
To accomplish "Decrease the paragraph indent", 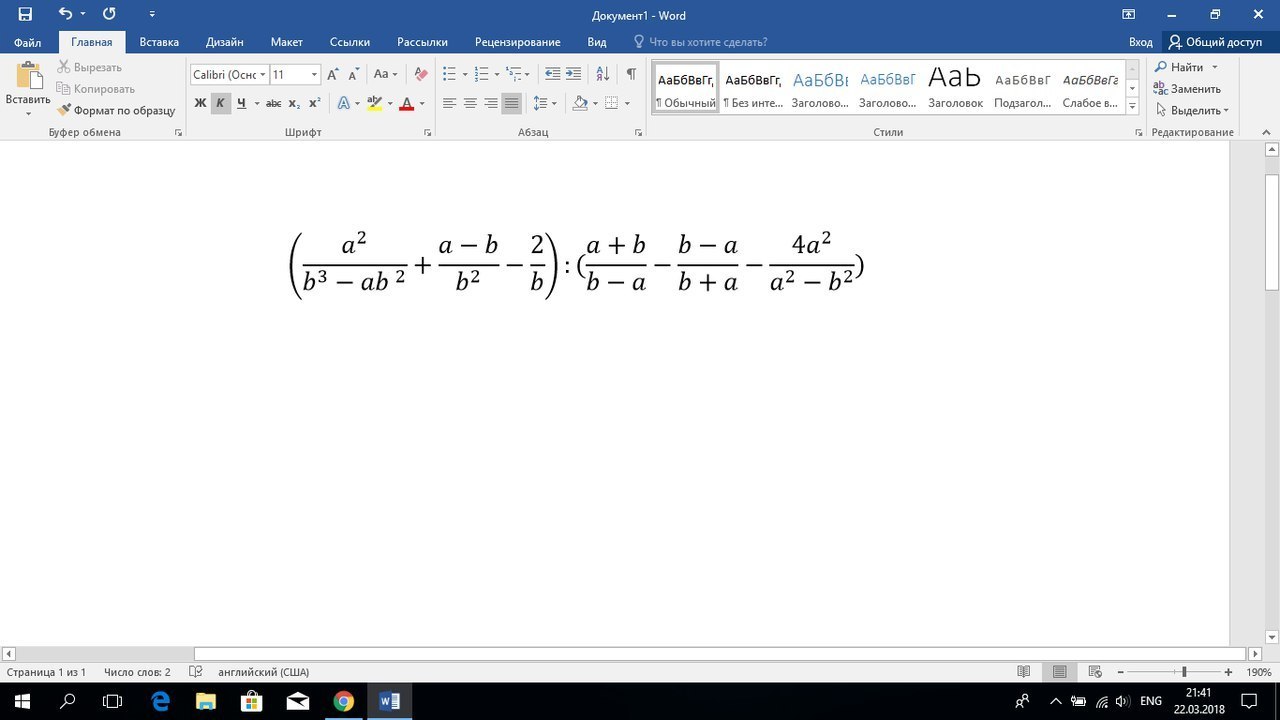I will click(552, 74).
